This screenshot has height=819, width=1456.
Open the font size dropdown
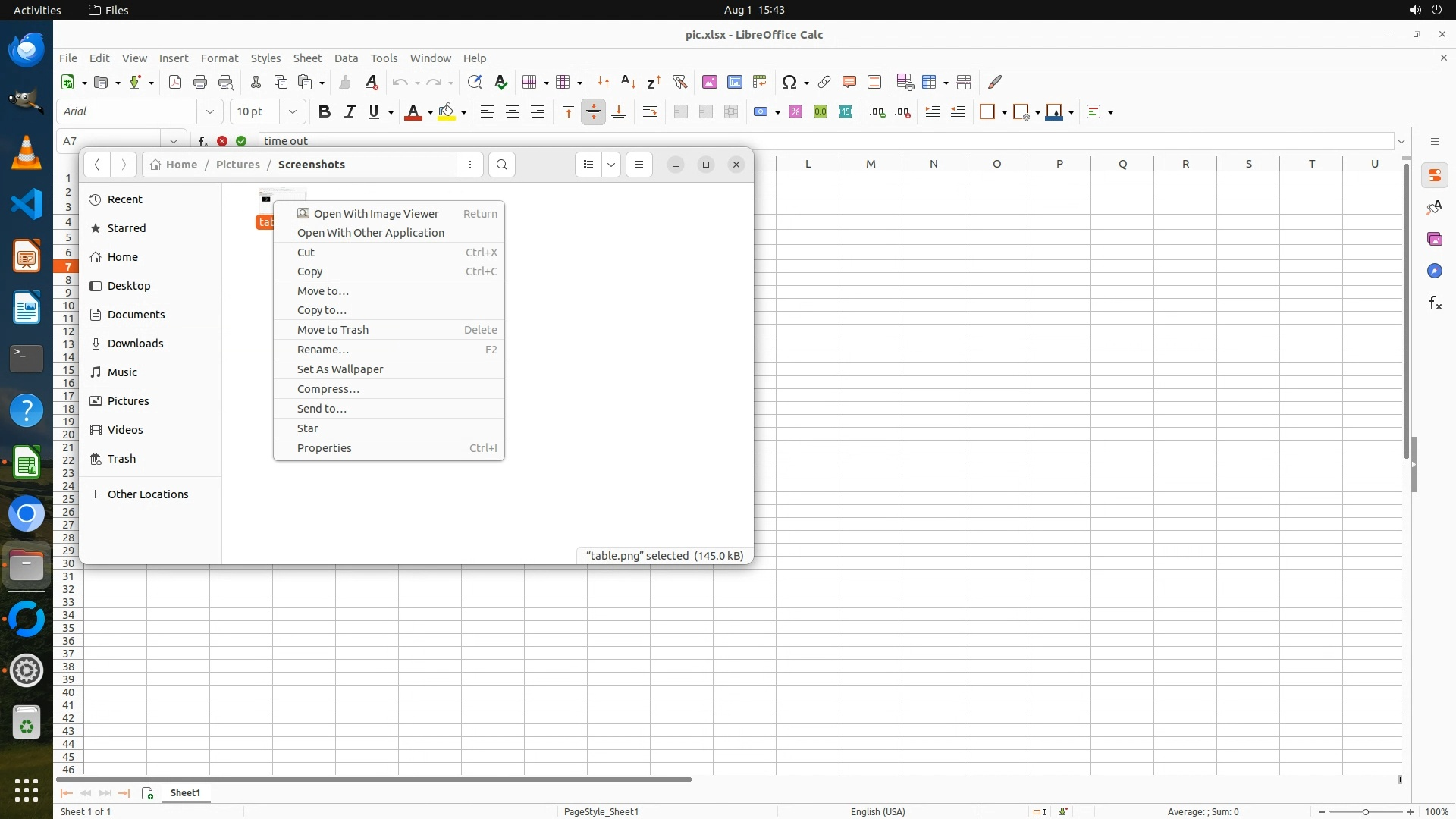coord(292,111)
